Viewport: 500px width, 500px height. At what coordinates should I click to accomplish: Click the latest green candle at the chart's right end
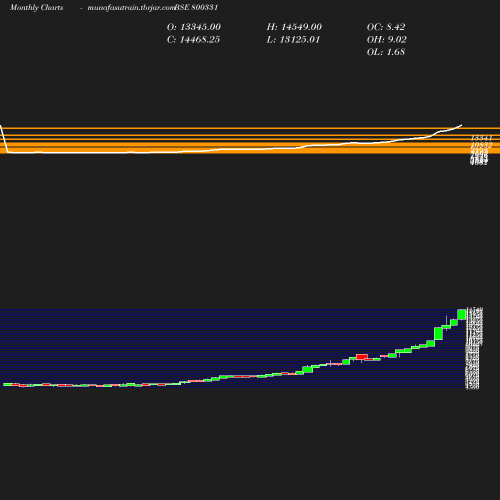click(462, 314)
